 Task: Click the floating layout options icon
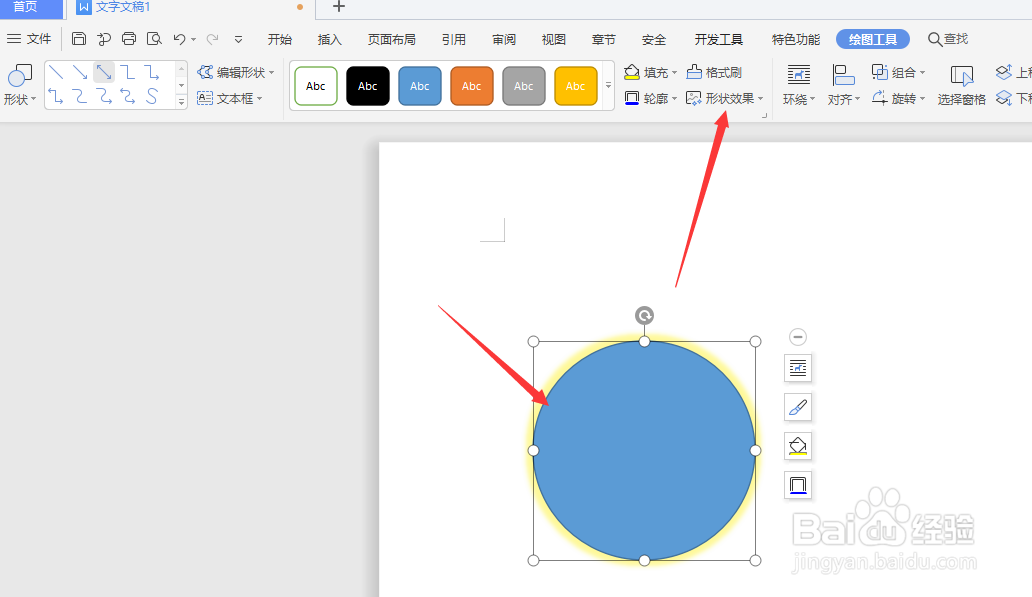tap(798, 368)
